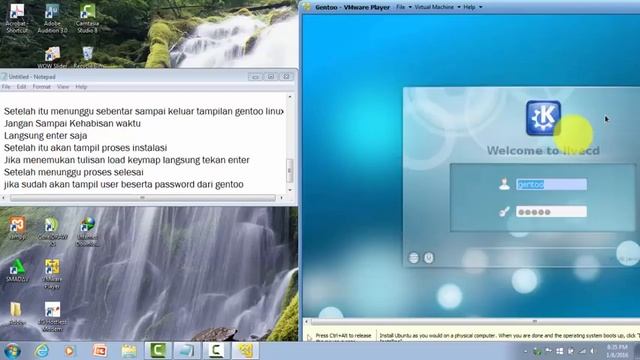The width and height of the screenshot is (640, 360).
Task: Click the line 'Langsung enter saja' in Notepad
Action: pyautogui.click(x=45, y=136)
